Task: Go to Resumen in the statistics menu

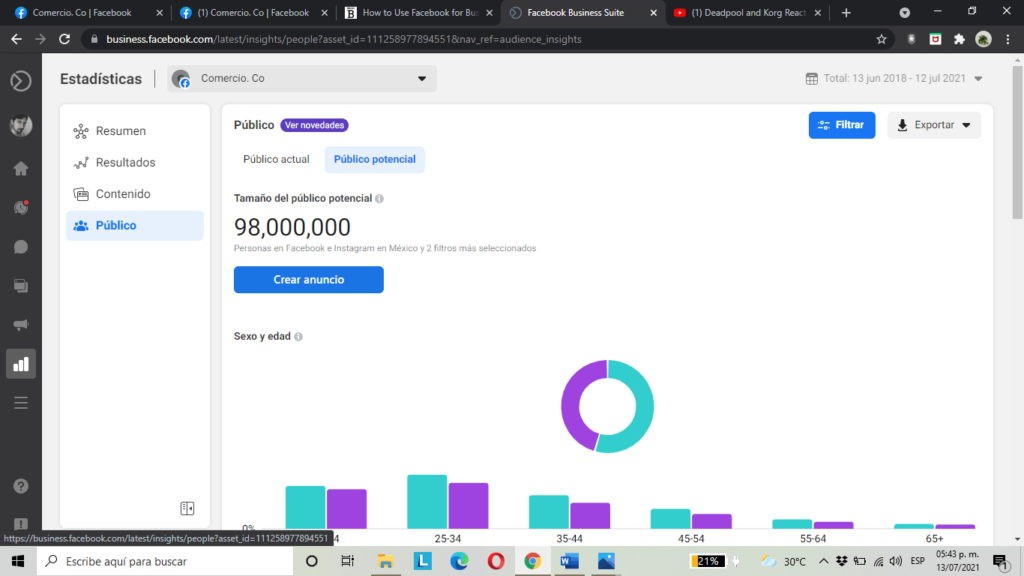Action: (x=135, y=131)
